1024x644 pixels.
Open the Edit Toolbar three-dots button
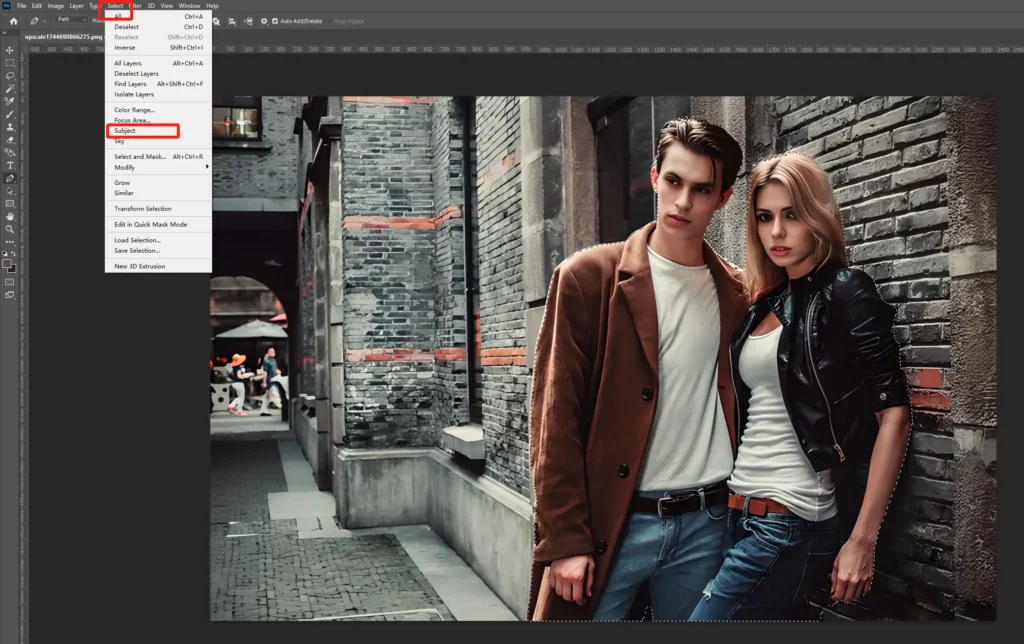coord(10,242)
